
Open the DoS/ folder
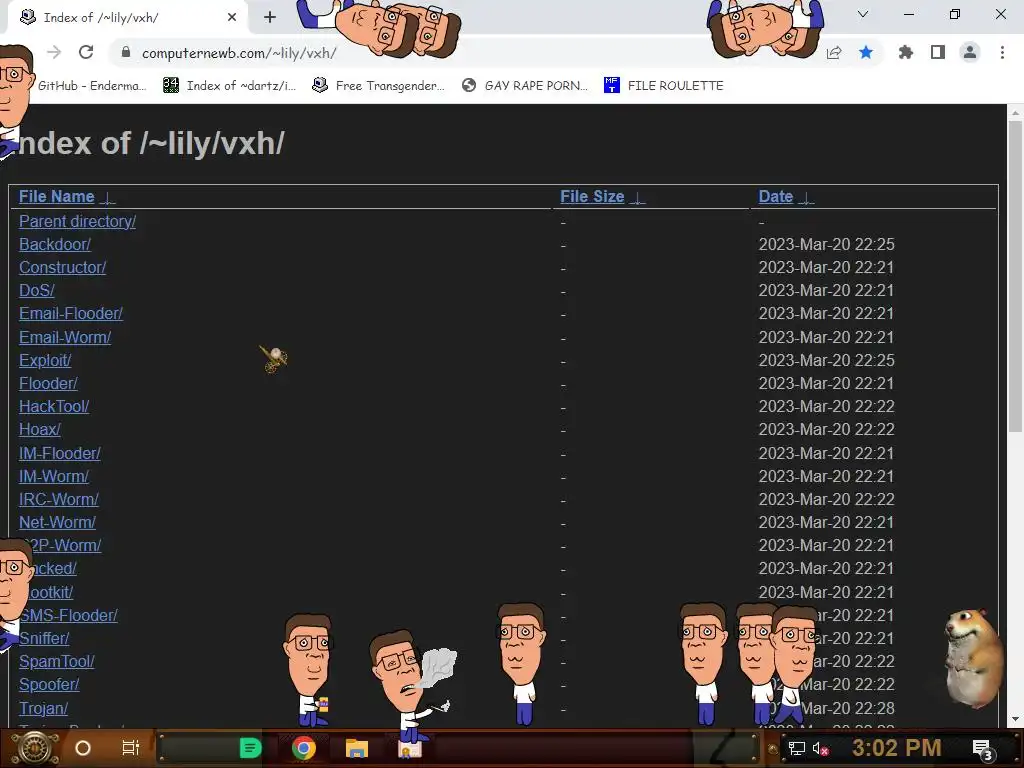pos(37,290)
